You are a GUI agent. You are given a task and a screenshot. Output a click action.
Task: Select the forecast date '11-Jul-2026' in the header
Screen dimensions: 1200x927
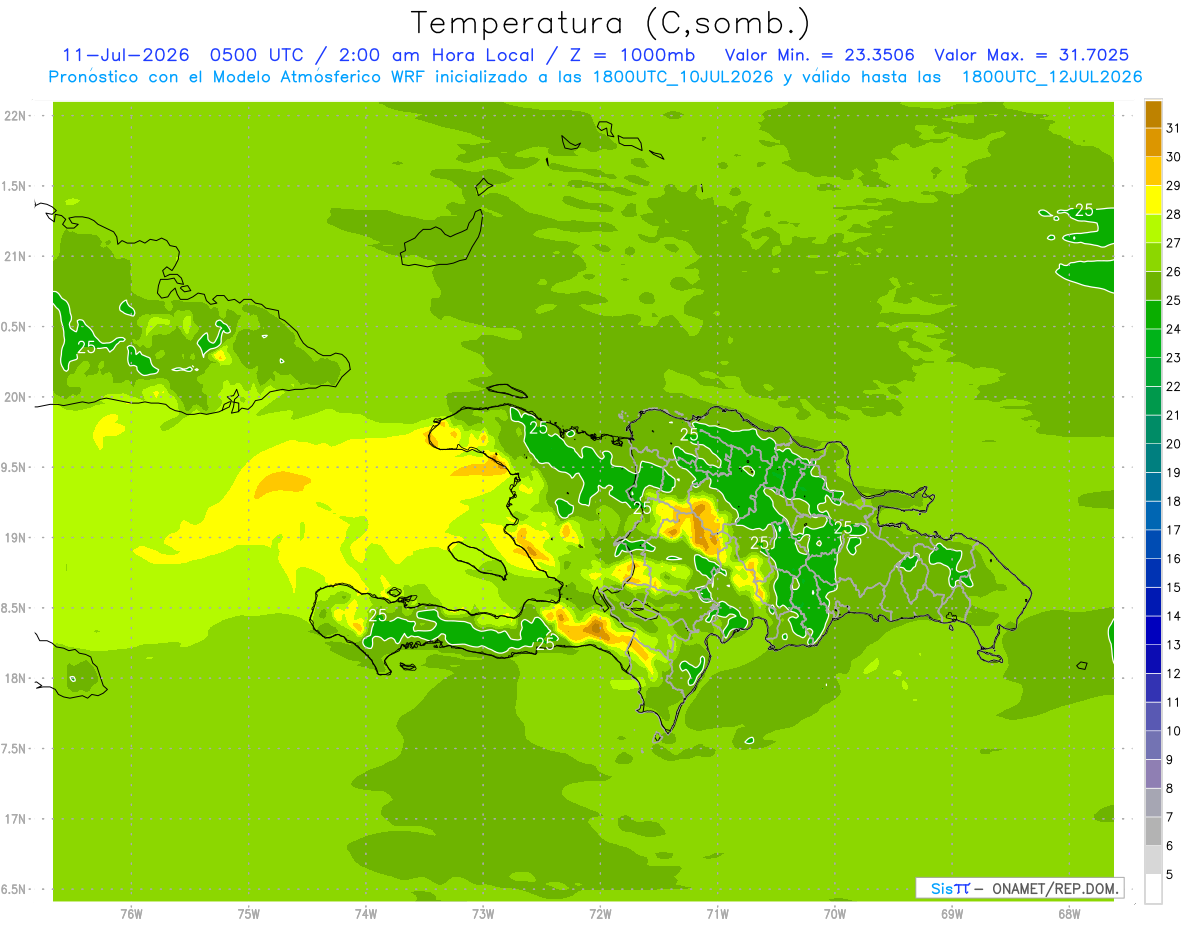pyautogui.click(x=126, y=55)
